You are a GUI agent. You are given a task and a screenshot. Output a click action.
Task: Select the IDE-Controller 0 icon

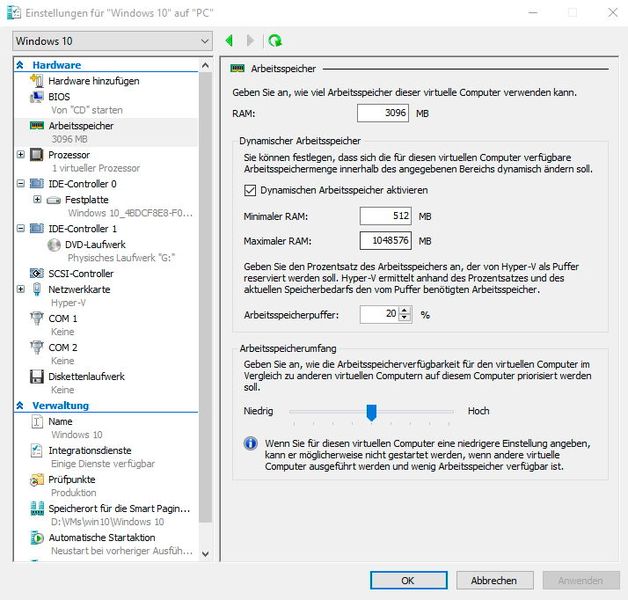[x=36, y=183]
